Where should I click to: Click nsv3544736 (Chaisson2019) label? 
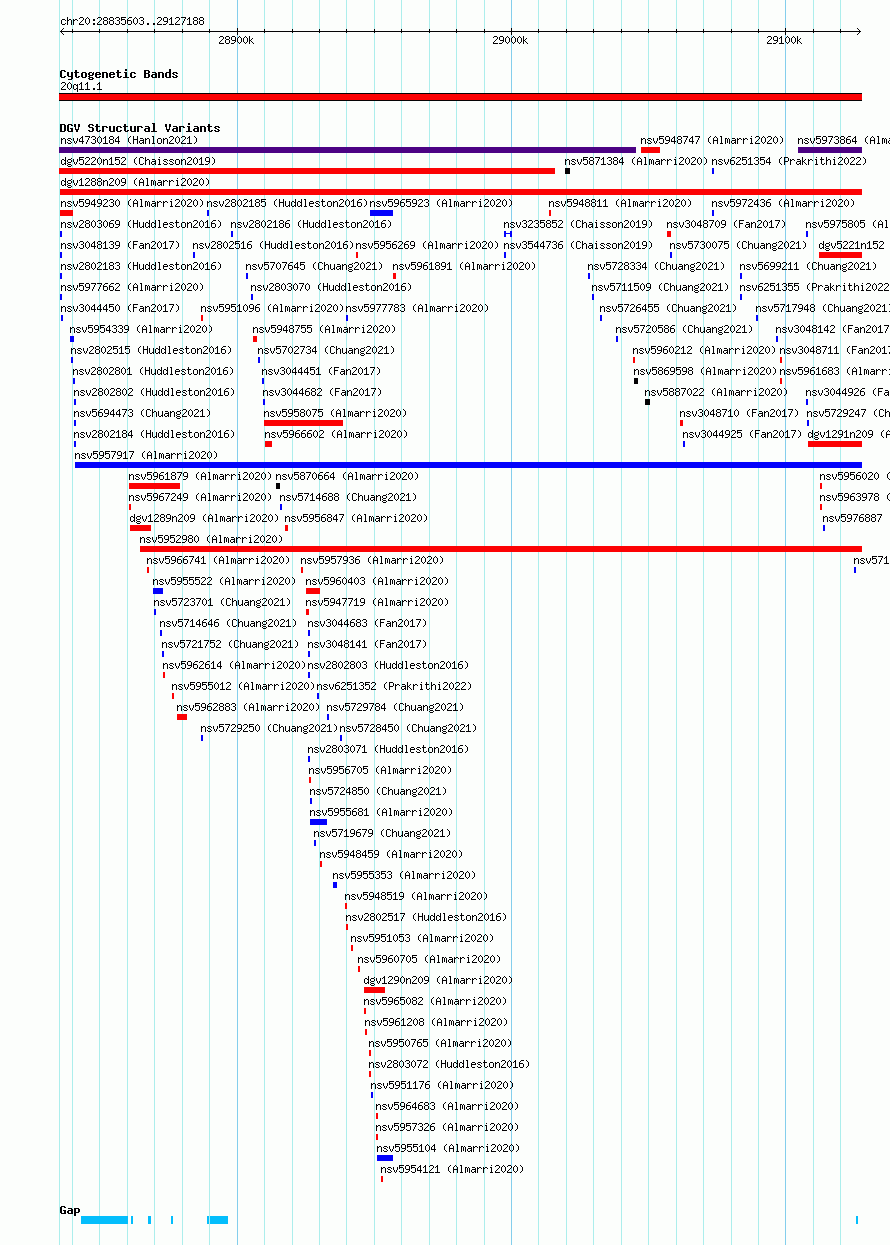click(578, 245)
